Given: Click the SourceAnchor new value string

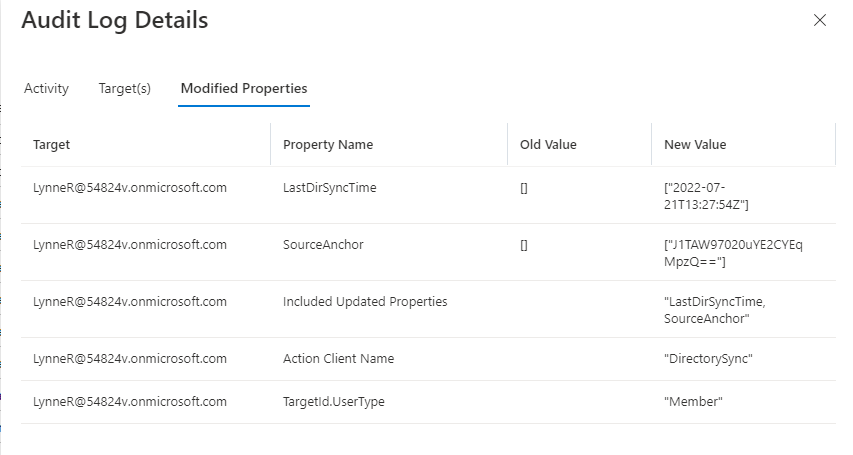Looking at the screenshot, I should click(732, 252).
